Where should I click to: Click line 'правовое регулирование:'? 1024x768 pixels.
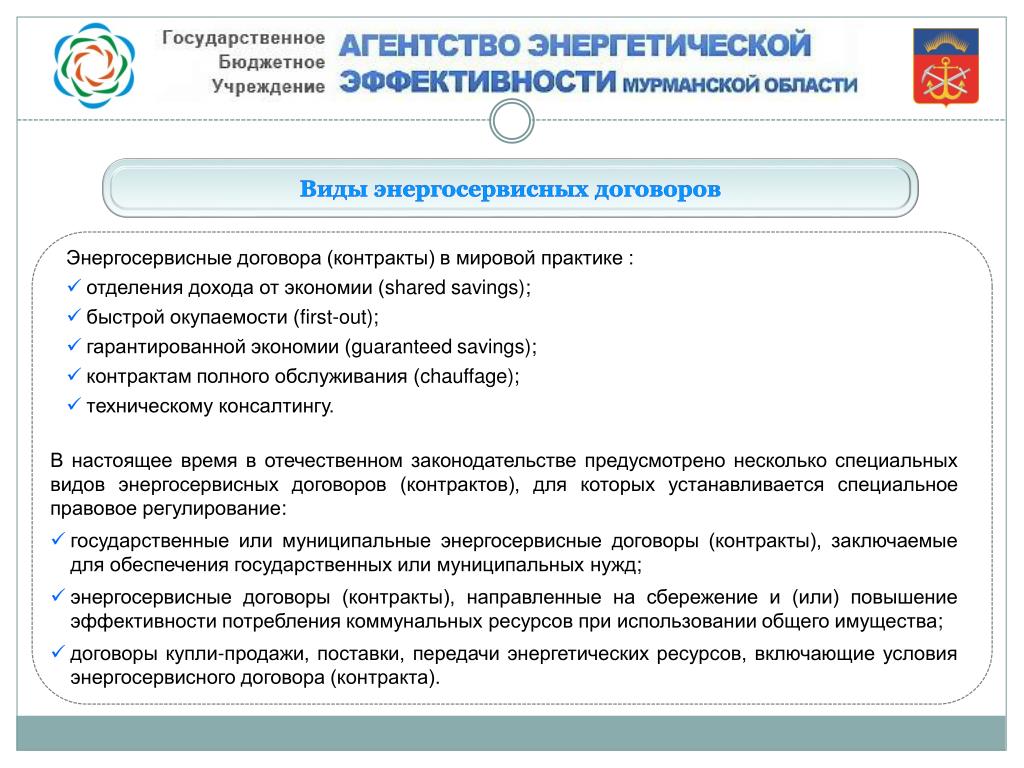168,509
